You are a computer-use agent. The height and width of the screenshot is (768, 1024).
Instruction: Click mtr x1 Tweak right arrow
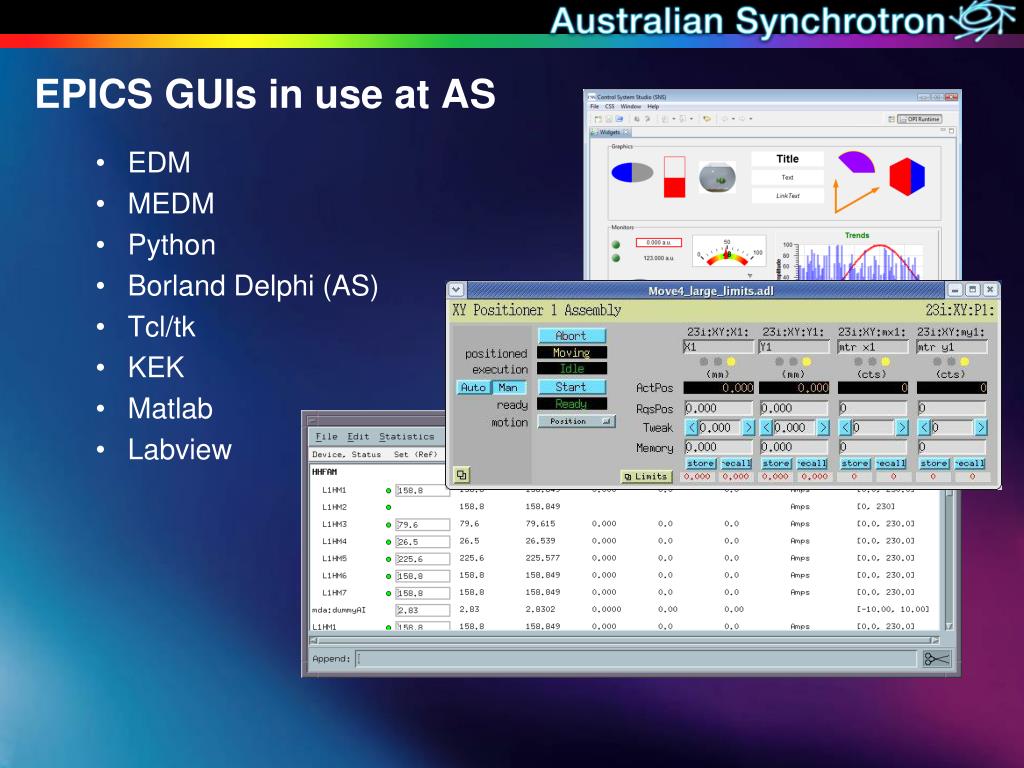tap(902, 428)
